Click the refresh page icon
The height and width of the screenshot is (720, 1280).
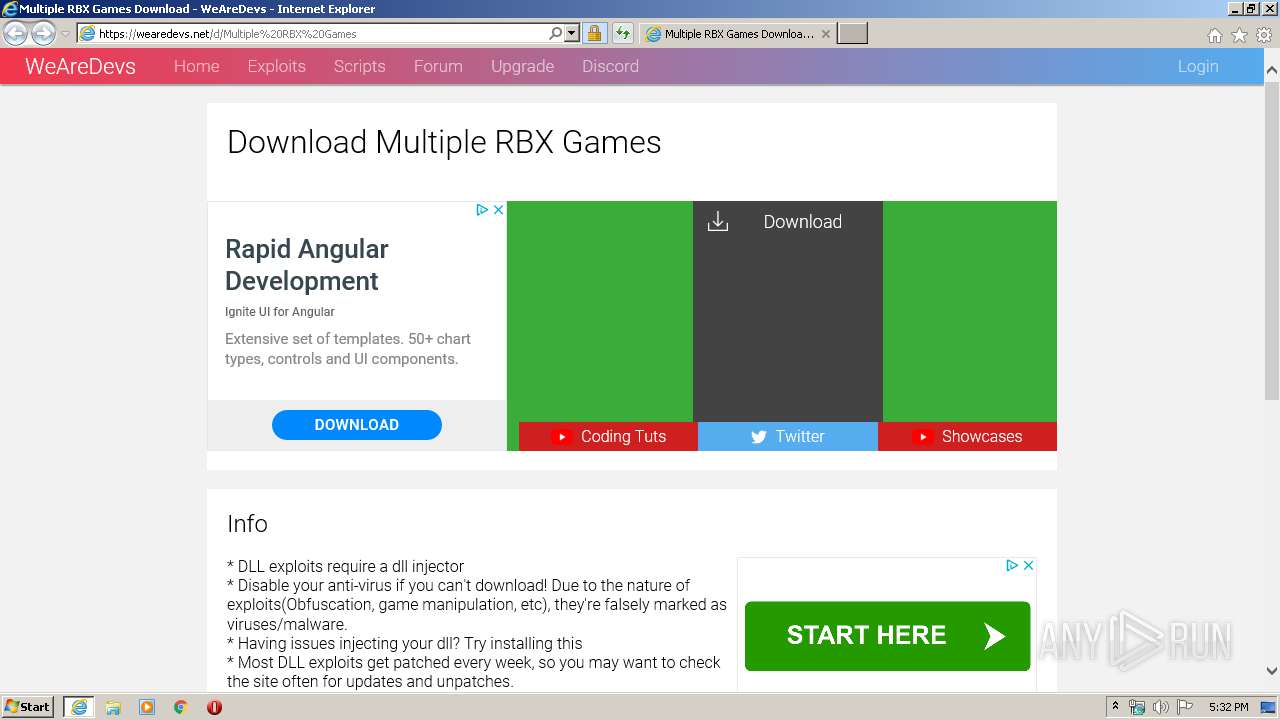click(623, 34)
